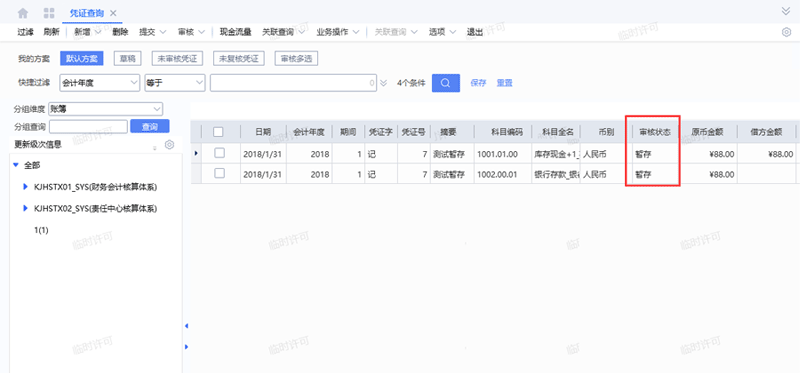This screenshot has height=373, width=800.
Task: Click the 原币金额 column header
Action: (x=708, y=132)
